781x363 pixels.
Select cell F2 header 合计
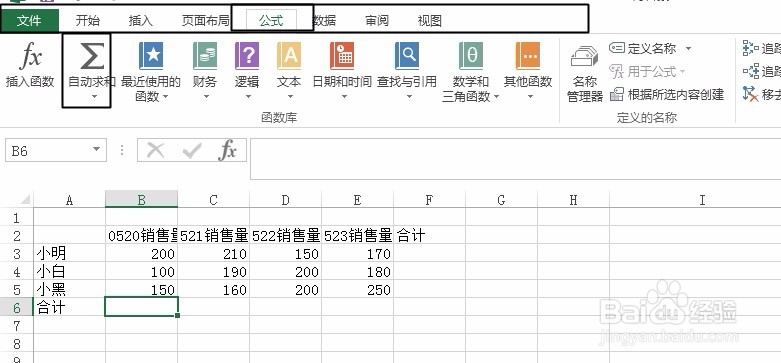[429, 235]
